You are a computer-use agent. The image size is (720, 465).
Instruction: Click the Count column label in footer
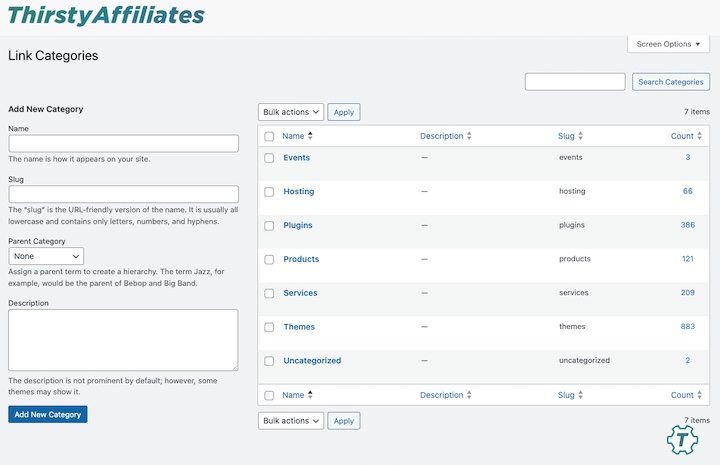(682, 395)
